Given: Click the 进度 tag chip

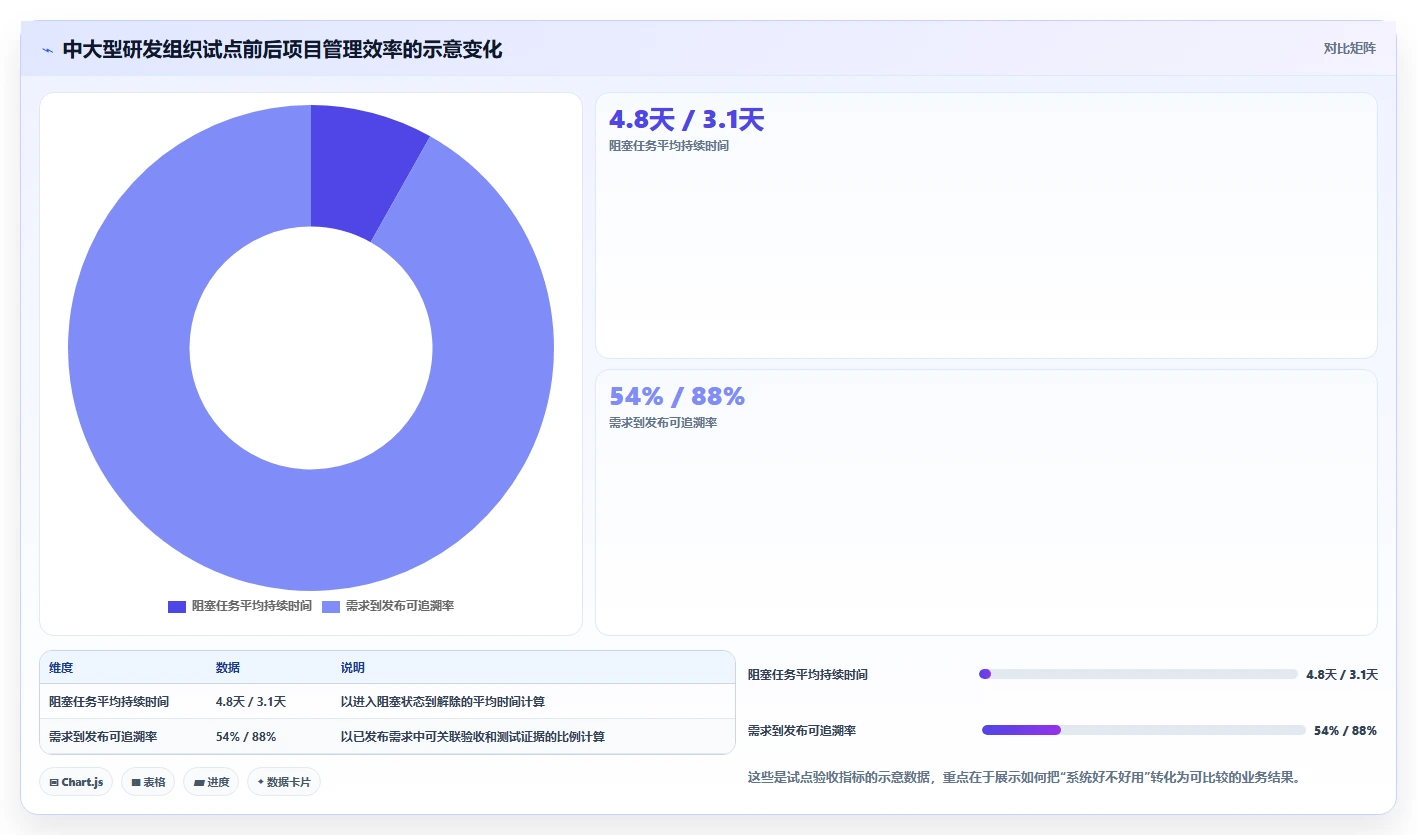Looking at the screenshot, I should click(211, 782).
